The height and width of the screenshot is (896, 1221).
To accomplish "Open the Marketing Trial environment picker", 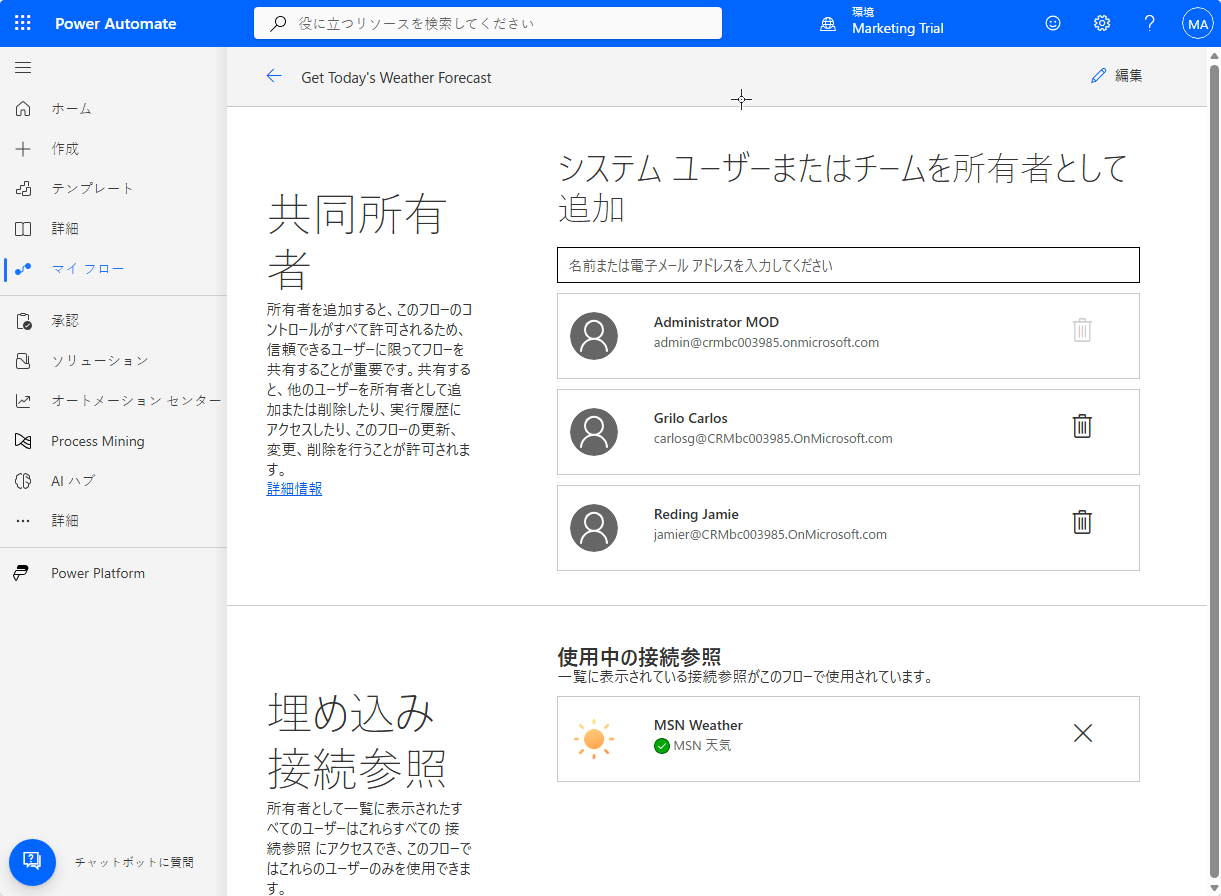I will 897,22.
